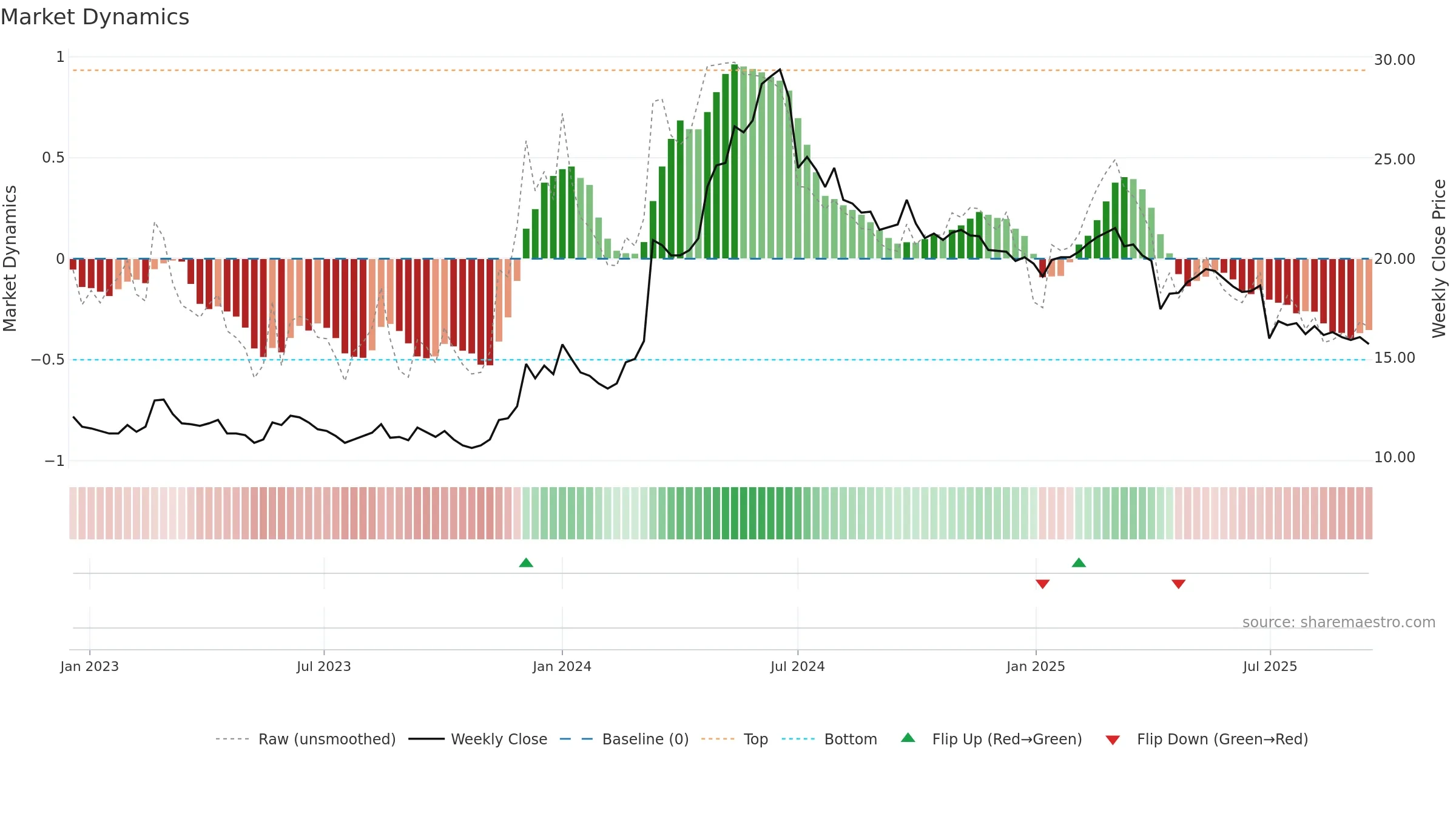Toggle the Weekly Close legend entry
1456x819 pixels.
click(x=478, y=739)
